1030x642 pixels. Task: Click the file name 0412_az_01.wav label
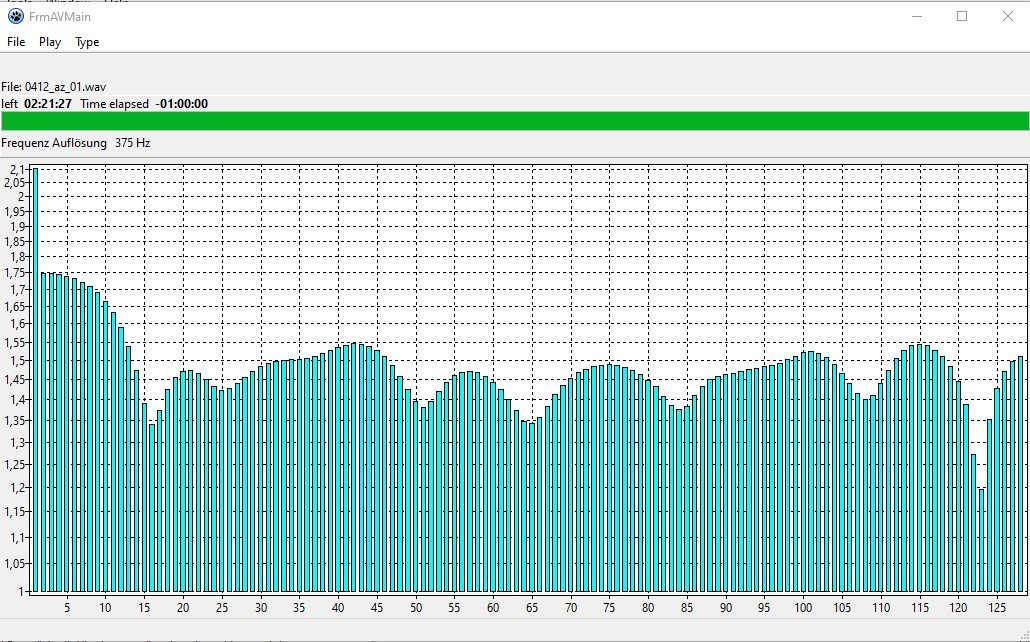click(x=65, y=87)
